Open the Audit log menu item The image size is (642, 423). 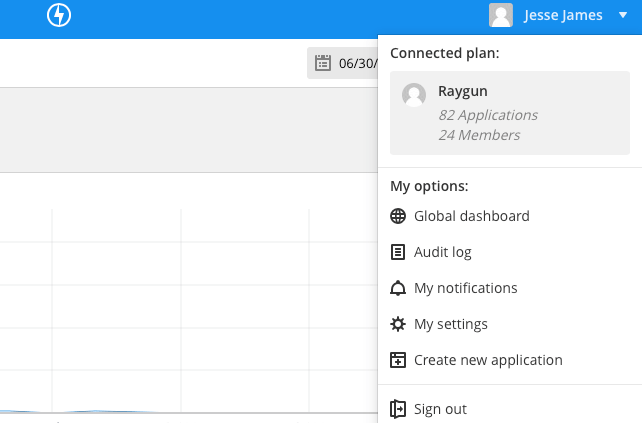[510, 252]
